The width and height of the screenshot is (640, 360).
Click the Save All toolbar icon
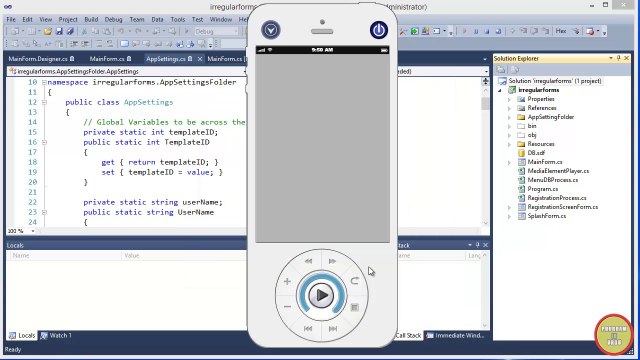(x=70, y=31)
